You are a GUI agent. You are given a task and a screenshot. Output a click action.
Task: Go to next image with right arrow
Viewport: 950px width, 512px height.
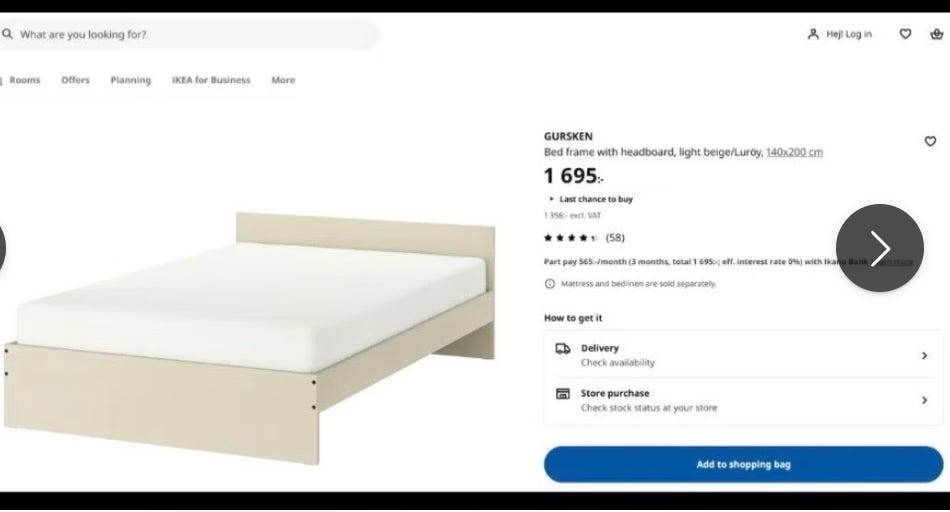[880, 248]
